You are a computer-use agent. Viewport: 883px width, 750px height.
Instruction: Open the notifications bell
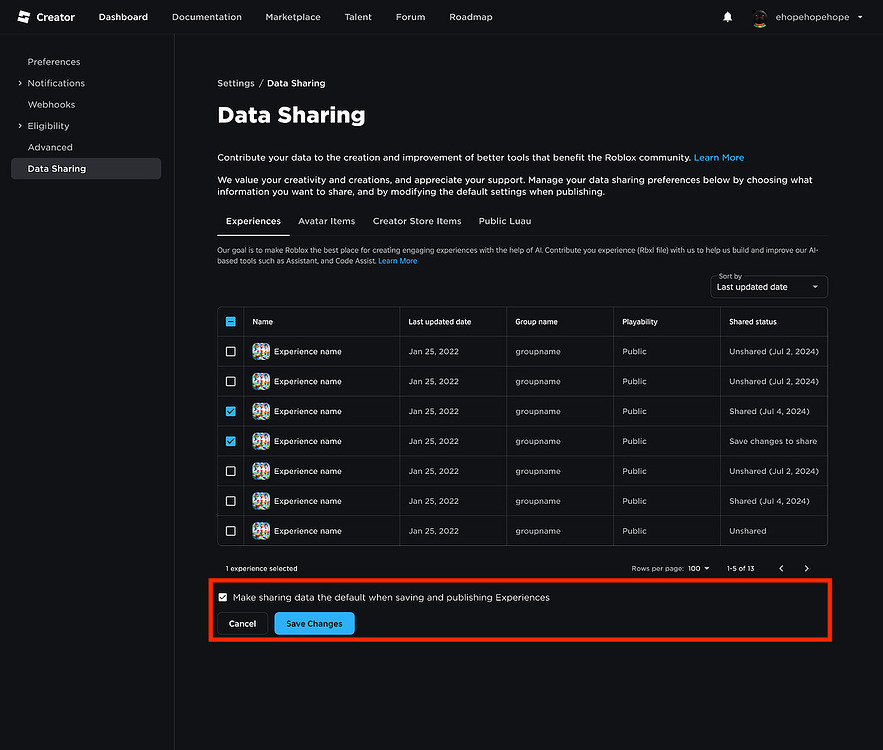click(727, 17)
